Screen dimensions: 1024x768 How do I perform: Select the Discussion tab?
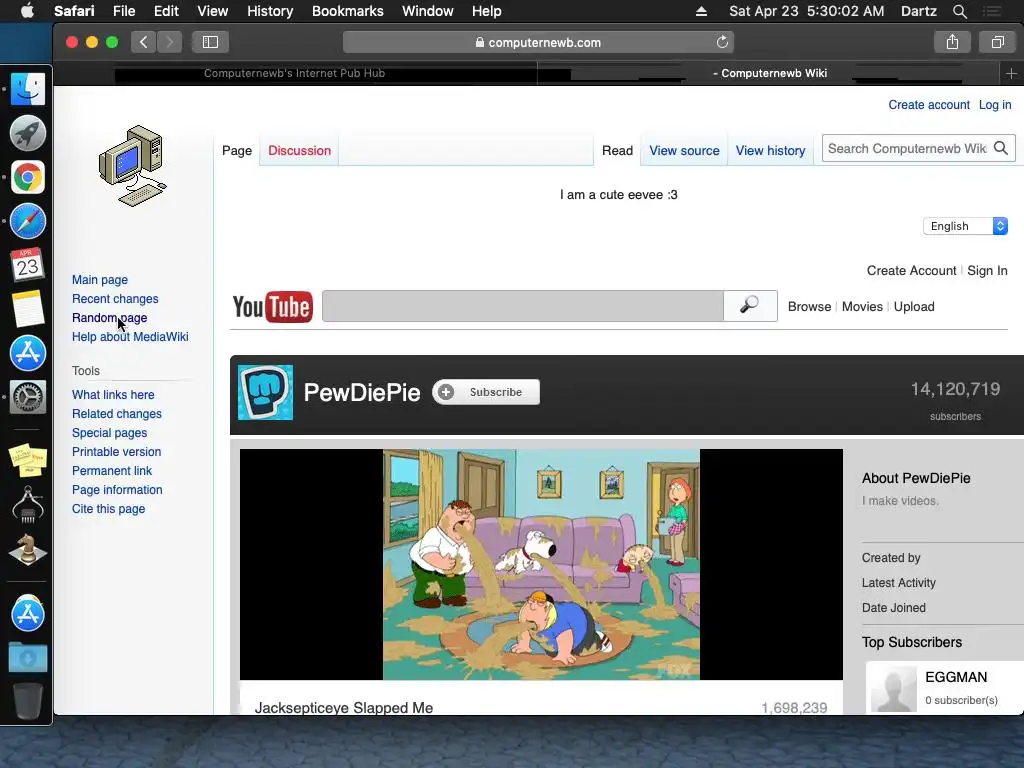click(x=299, y=150)
